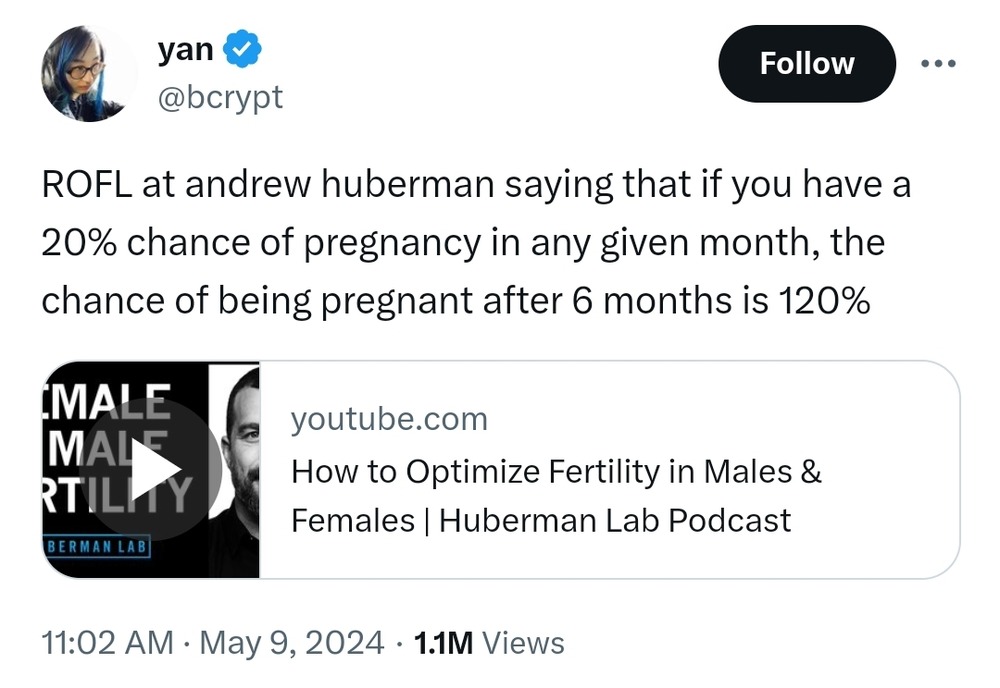Open "How to Optimize Fertility" card title
1000x688 pixels.
(556, 471)
